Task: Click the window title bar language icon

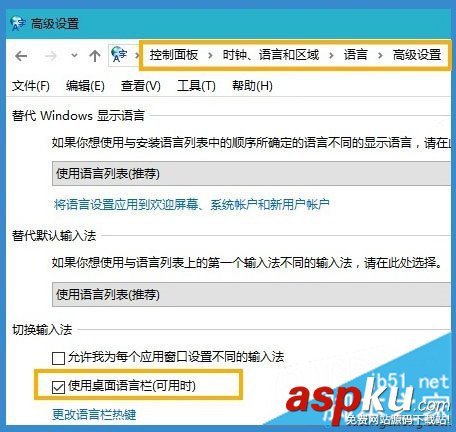Action: click(x=18, y=24)
